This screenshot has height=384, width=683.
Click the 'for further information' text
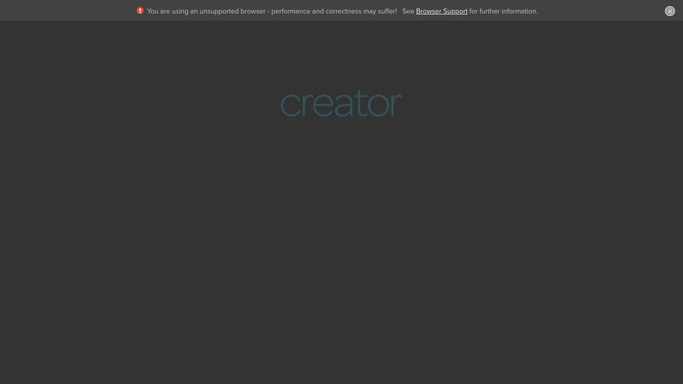[503, 11]
